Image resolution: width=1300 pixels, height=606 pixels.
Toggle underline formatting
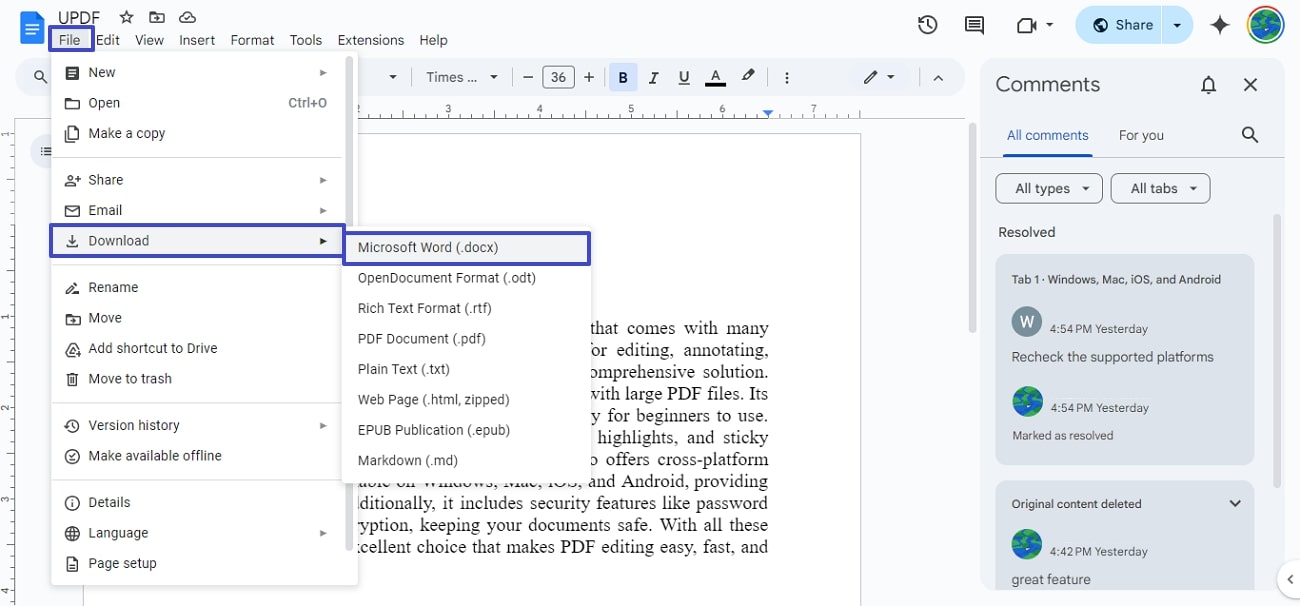(683, 76)
